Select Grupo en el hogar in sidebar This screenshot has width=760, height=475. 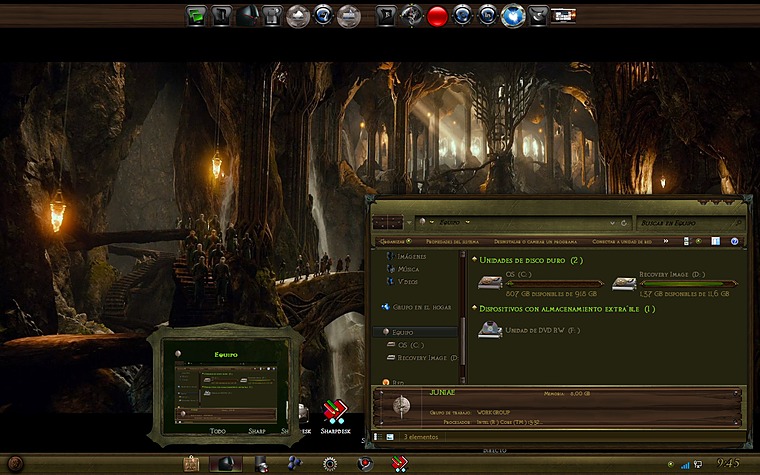[418, 306]
